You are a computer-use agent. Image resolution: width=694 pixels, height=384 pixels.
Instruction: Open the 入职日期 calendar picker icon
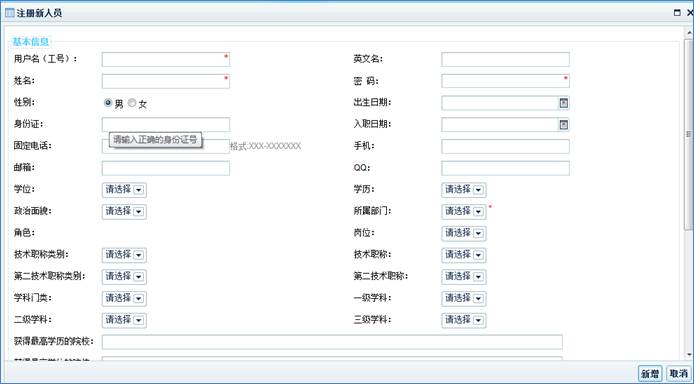(563, 125)
